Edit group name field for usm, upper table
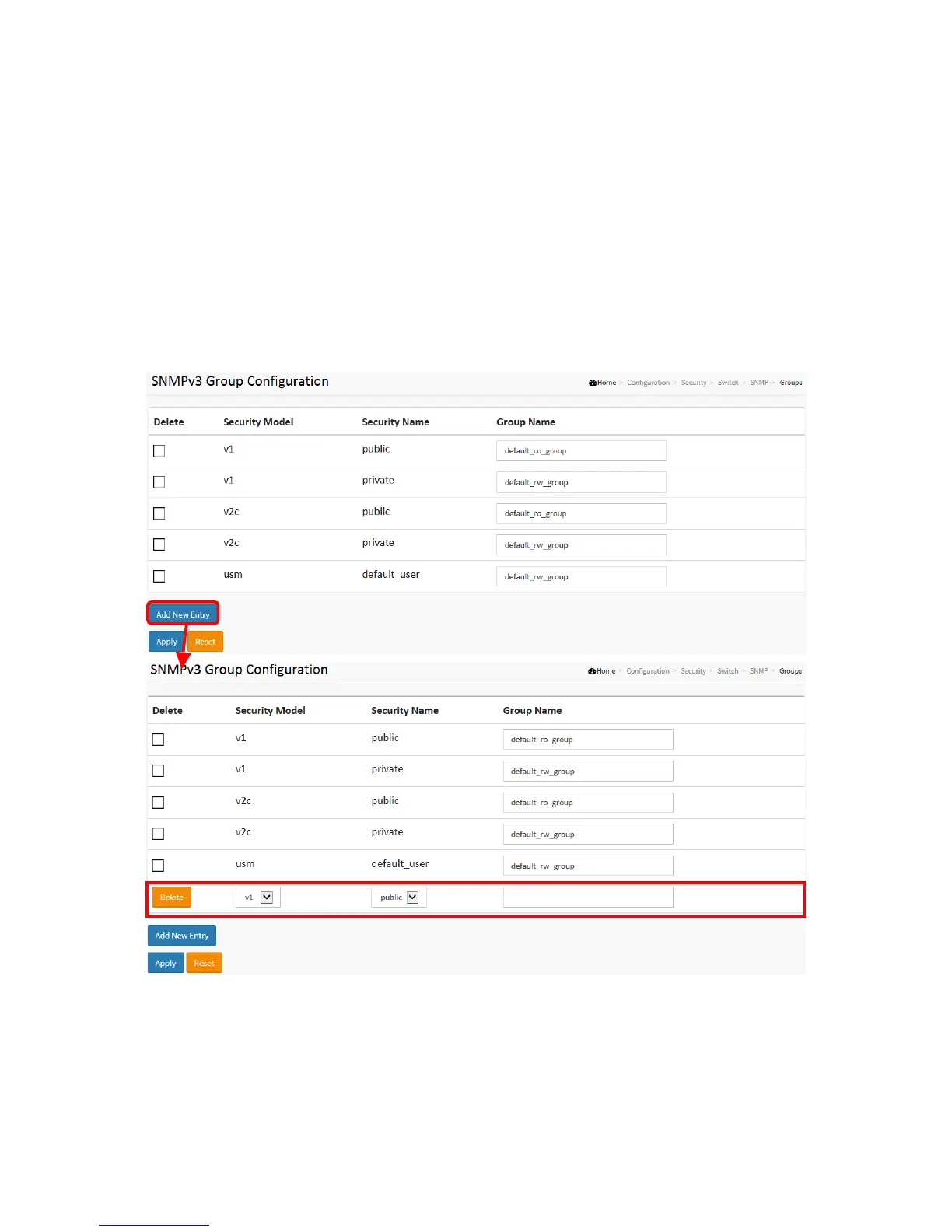The image size is (952, 1232). click(581, 576)
